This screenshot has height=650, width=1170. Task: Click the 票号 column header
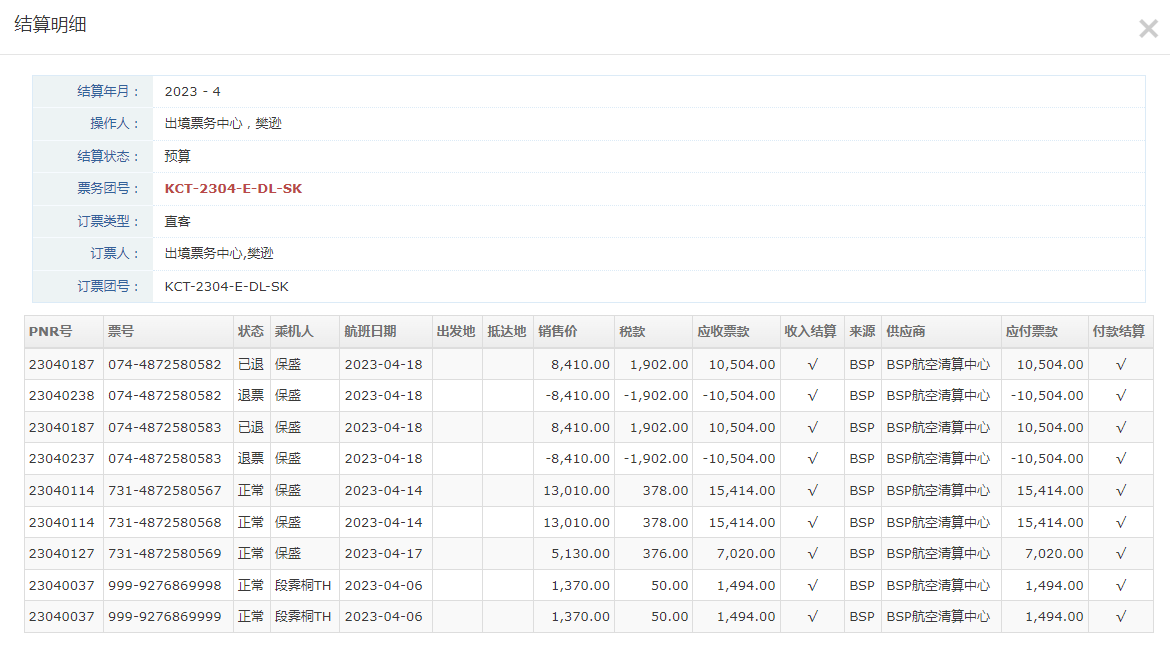coord(121,332)
